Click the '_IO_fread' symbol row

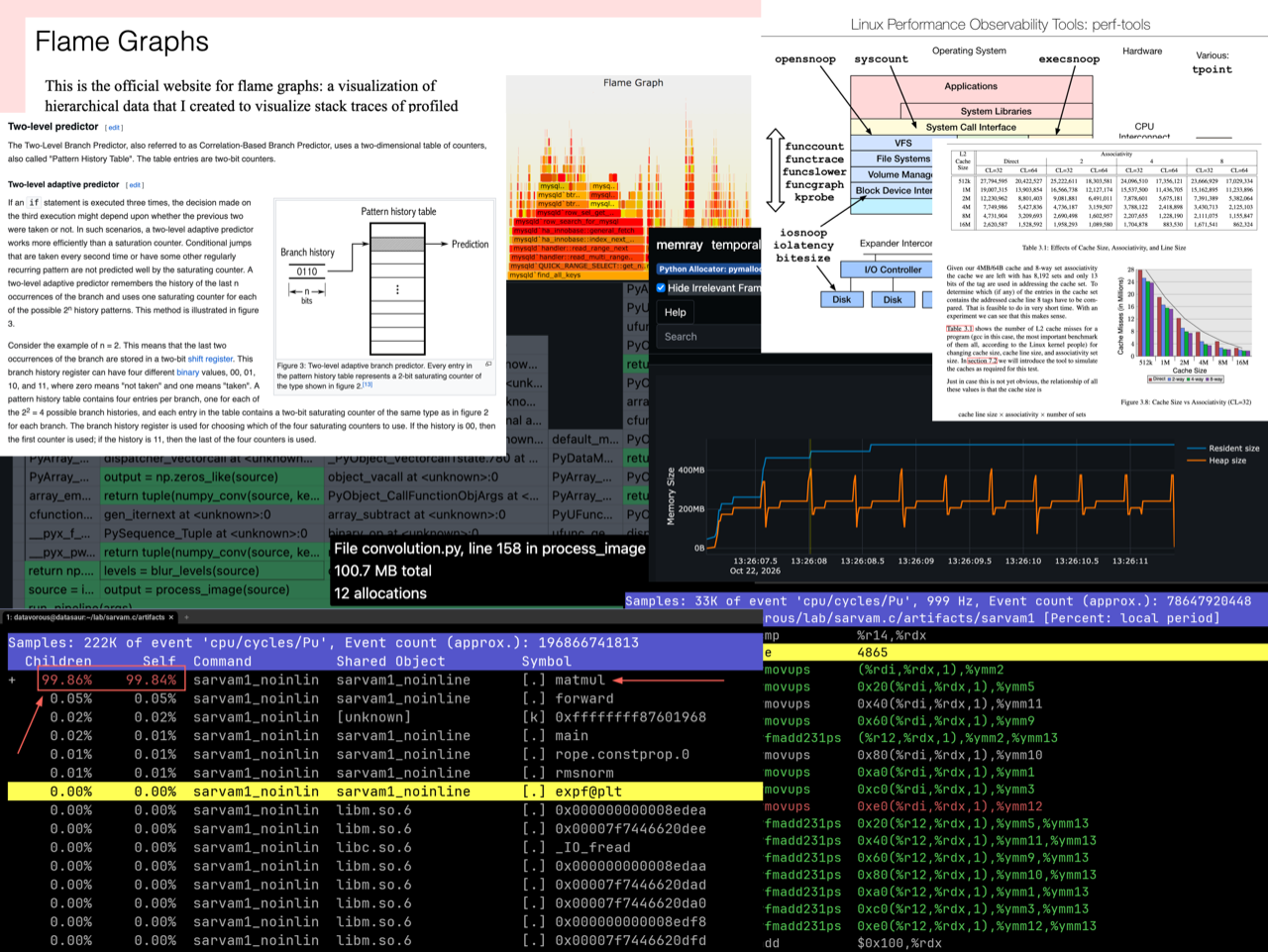point(385,847)
